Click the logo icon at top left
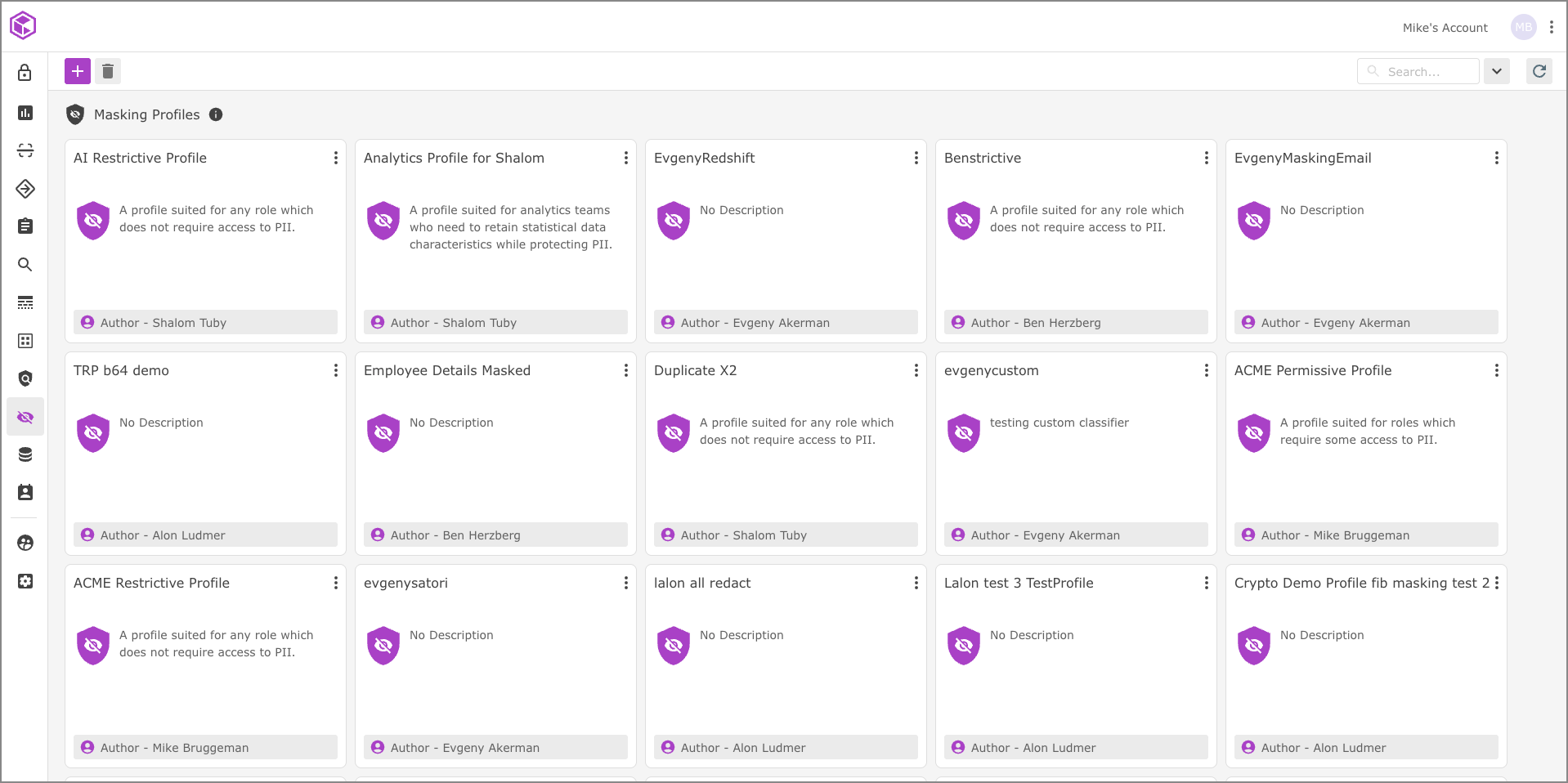This screenshot has height=783, width=1568. (x=23, y=25)
